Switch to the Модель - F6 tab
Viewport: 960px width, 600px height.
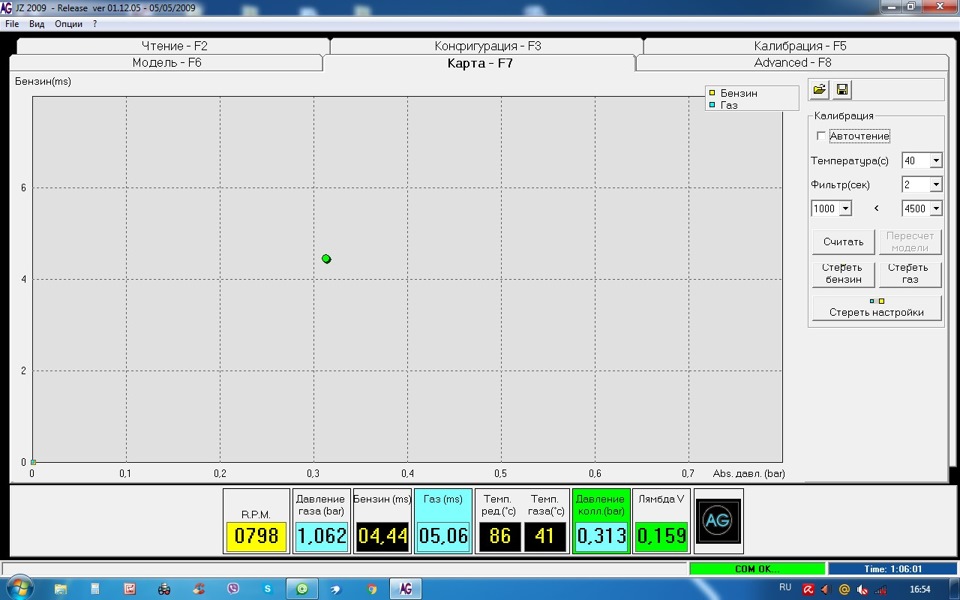click(167, 62)
